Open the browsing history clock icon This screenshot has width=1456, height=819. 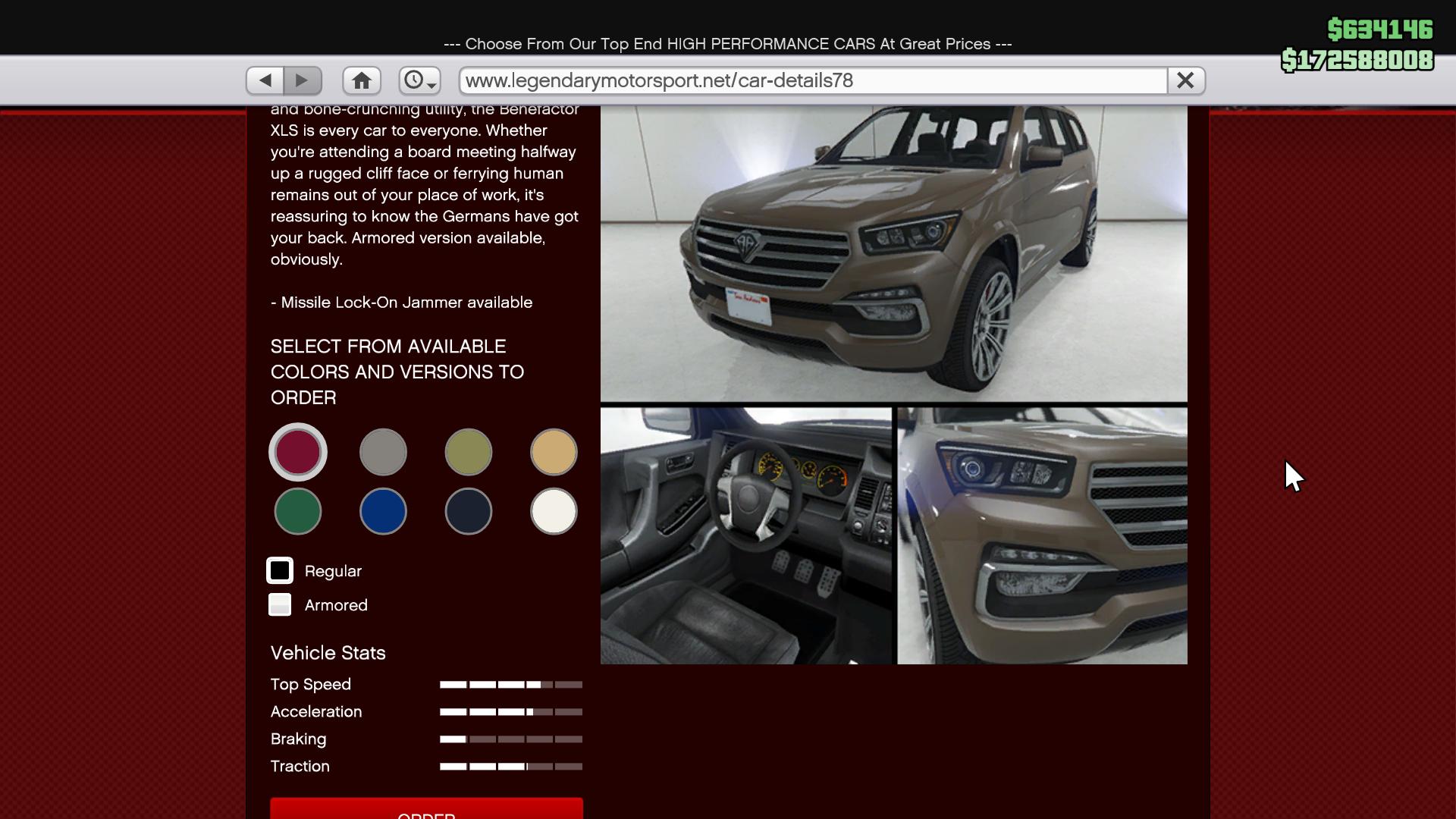coord(415,80)
